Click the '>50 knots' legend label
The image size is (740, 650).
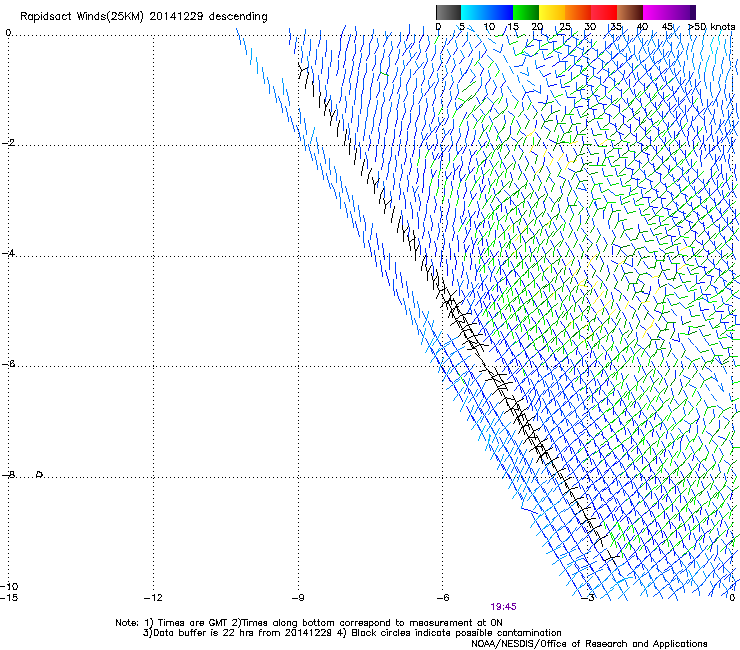coord(712,26)
